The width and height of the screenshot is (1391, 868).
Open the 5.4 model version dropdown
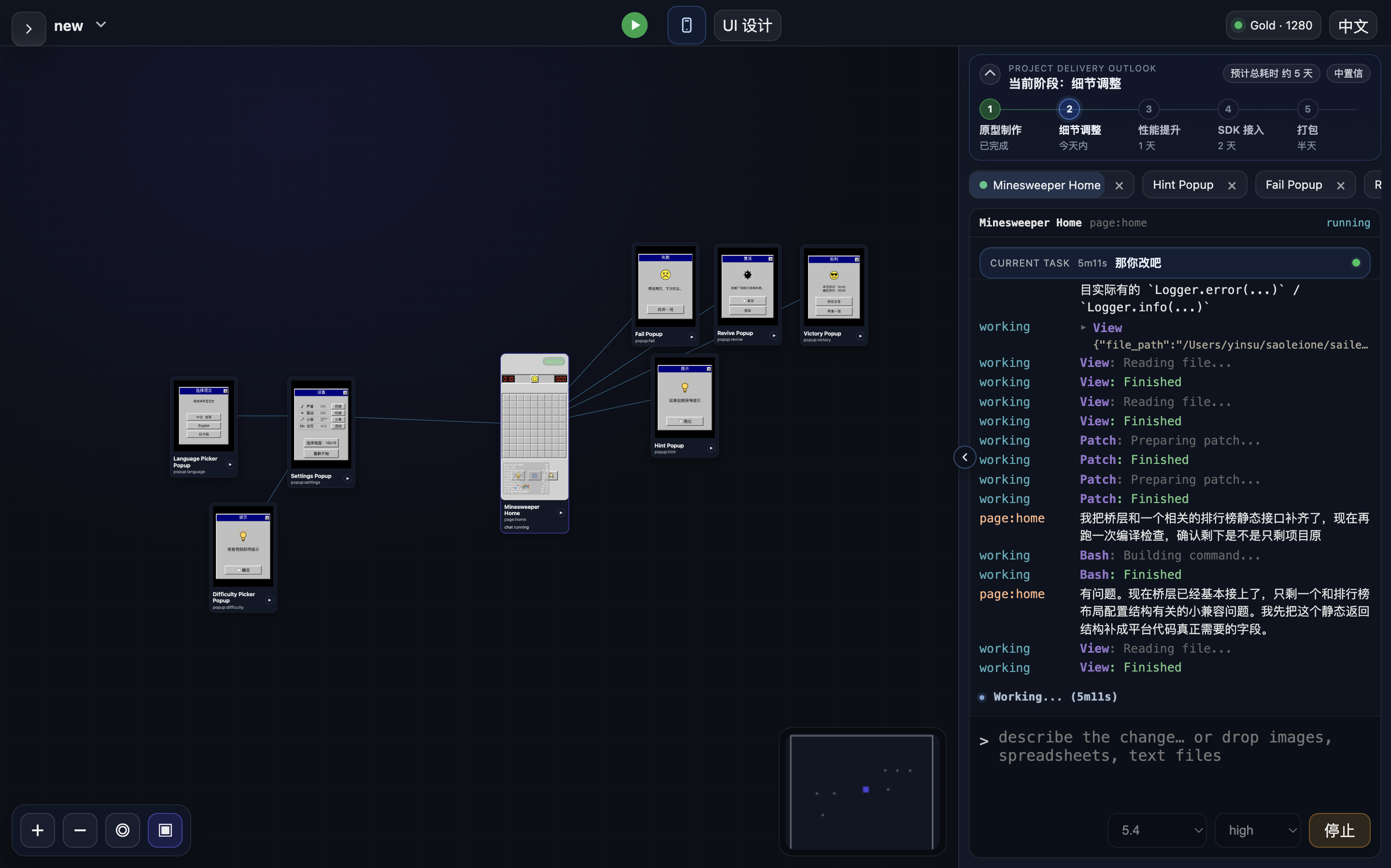tap(1157, 830)
